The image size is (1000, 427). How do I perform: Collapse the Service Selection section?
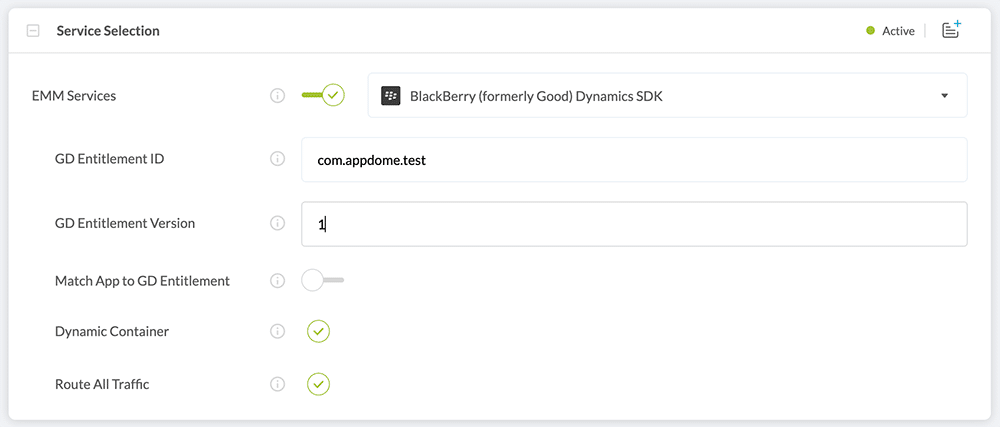coord(33,31)
